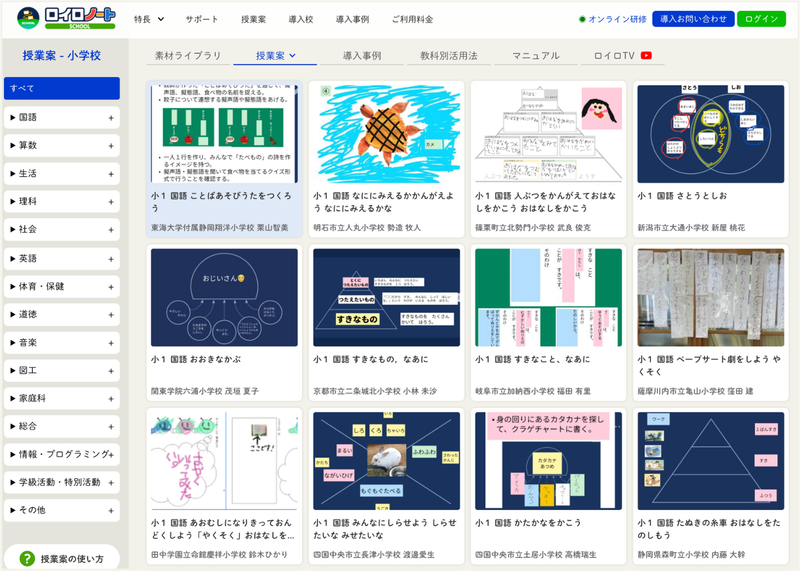
Task: Switch to the ロイロTV tab
Action: click(622, 56)
